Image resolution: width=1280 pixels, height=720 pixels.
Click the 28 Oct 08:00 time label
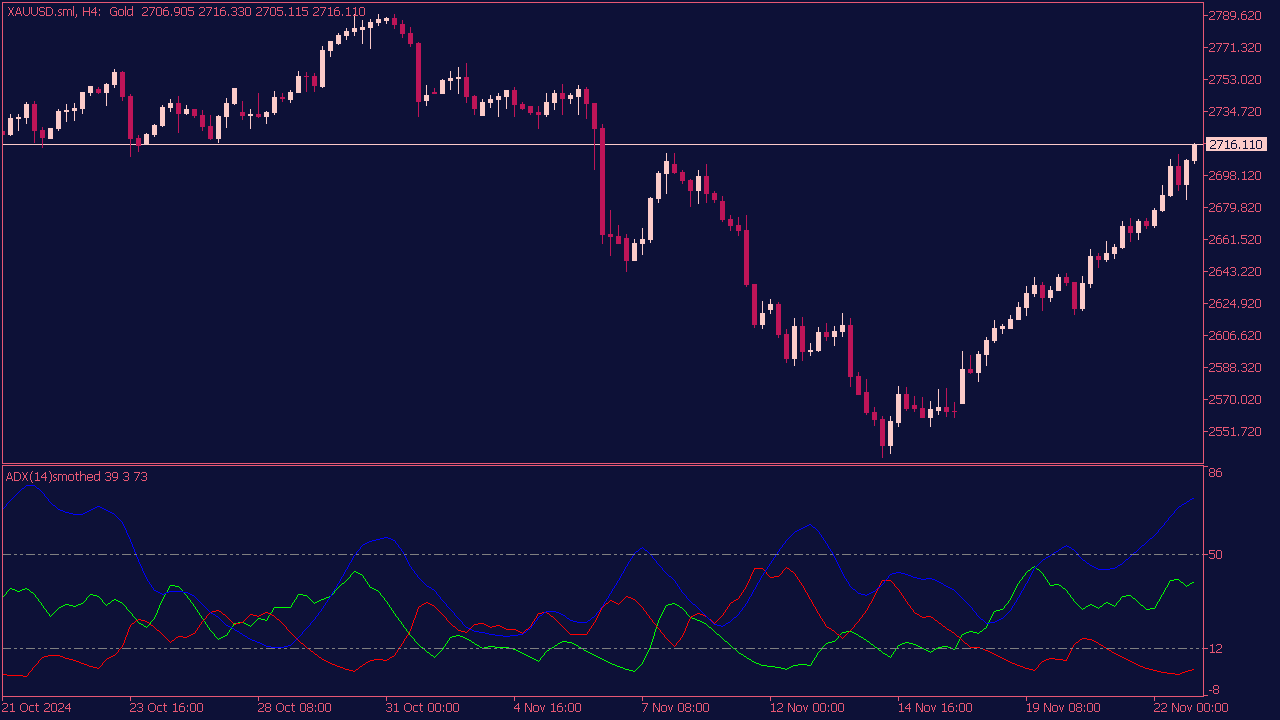[x=294, y=708]
